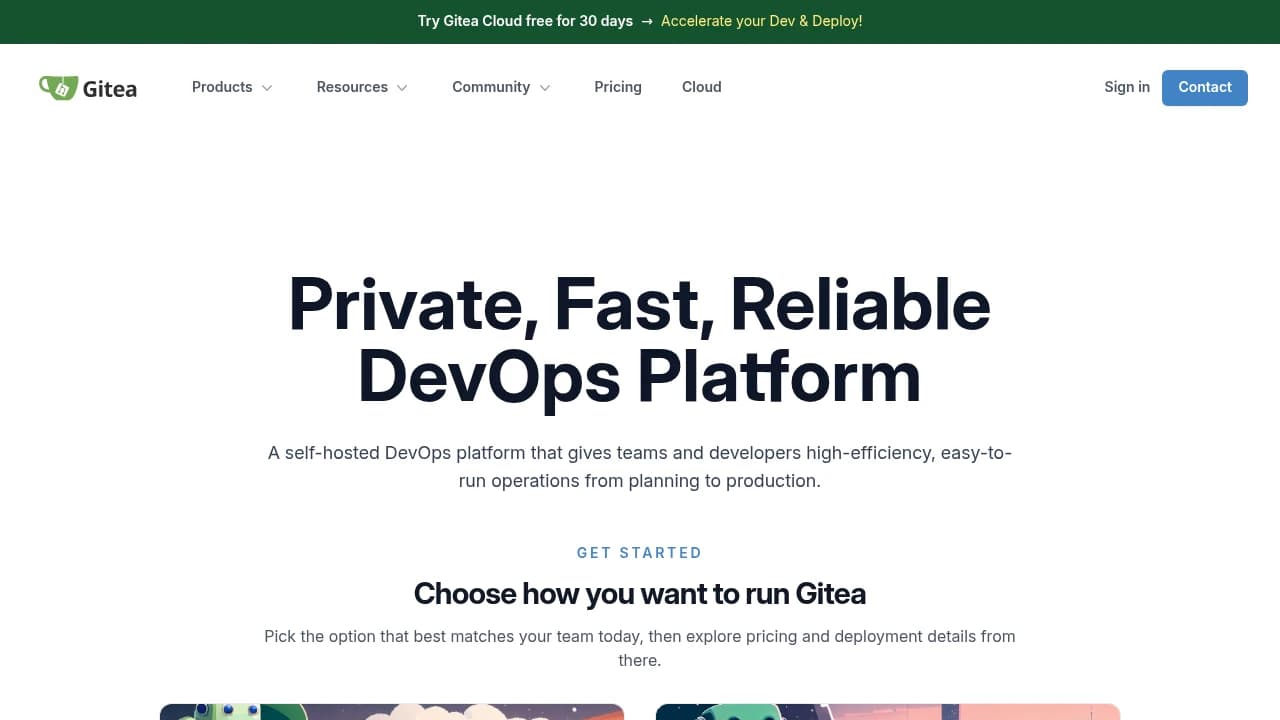Click 'Try Gitea Cloud free for 30 days'

(x=525, y=21)
